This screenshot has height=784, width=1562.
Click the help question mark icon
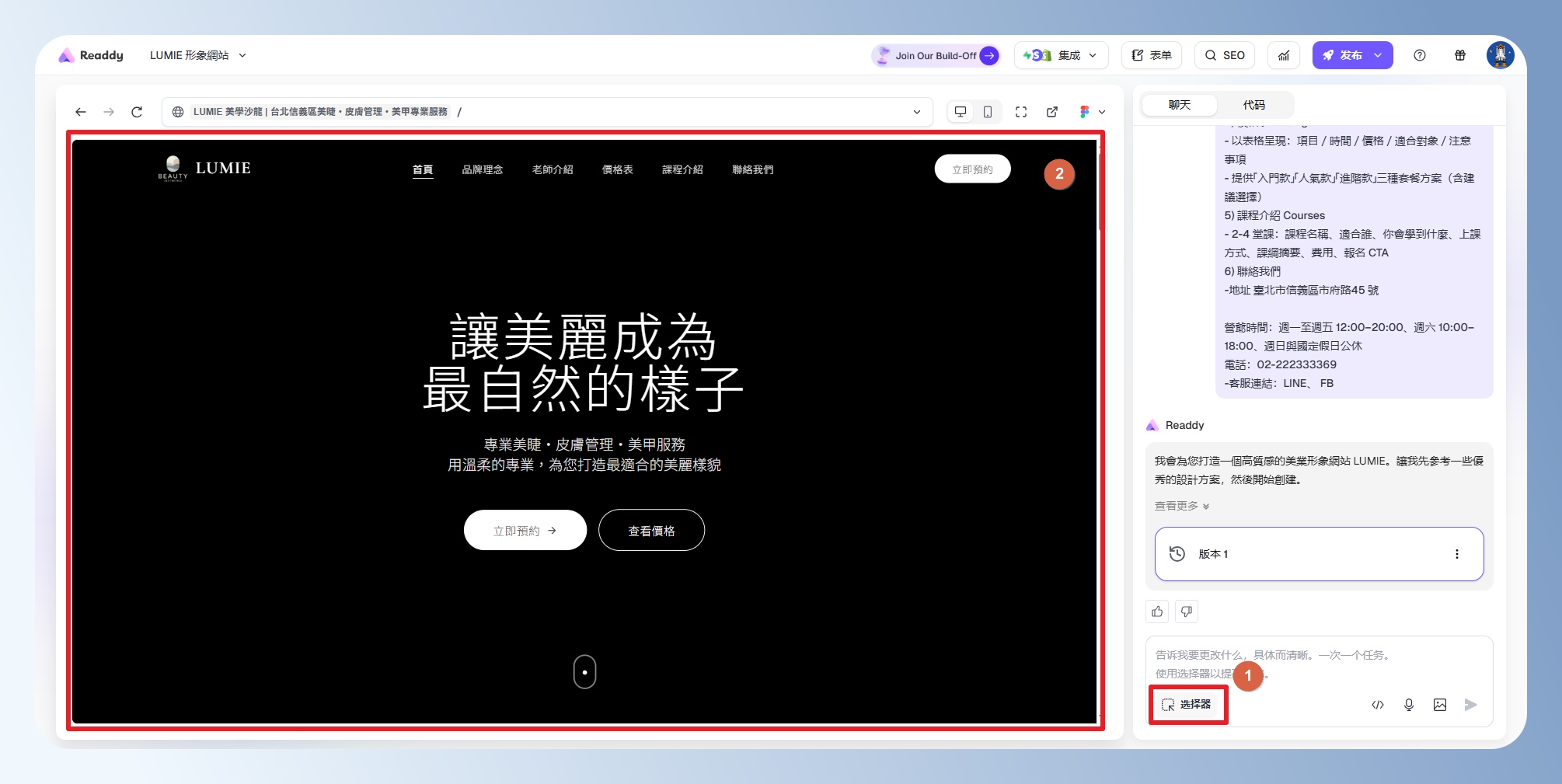1420,55
